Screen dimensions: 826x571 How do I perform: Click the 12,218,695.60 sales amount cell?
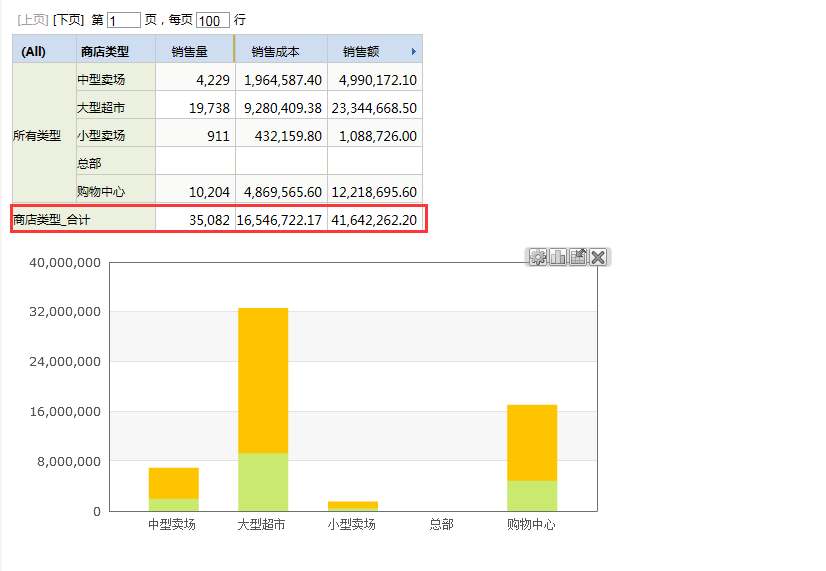[x=375, y=189]
